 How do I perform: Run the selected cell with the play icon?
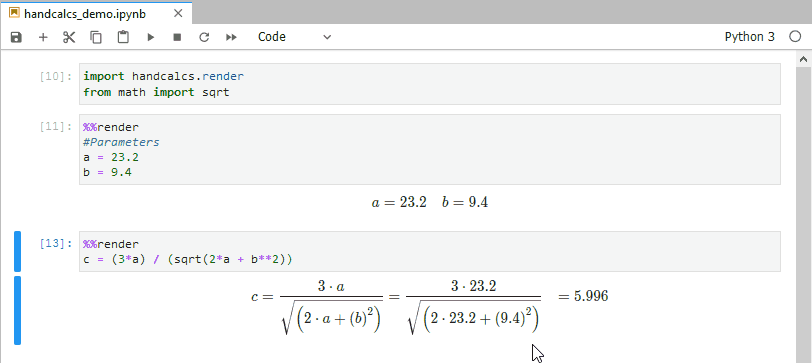(x=151, y=37)
